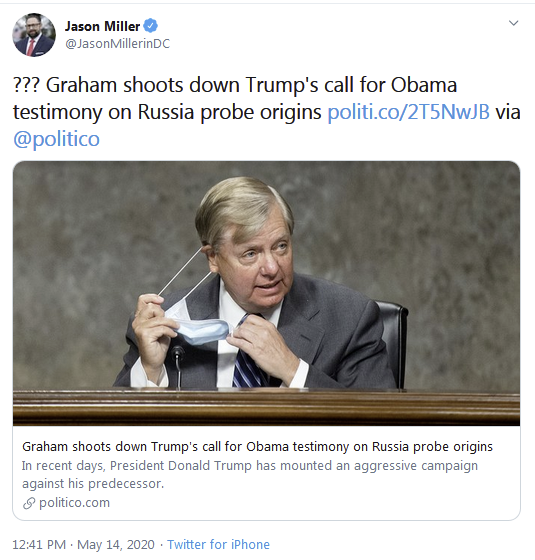Click the face mask in the article photo

point(199,326)
